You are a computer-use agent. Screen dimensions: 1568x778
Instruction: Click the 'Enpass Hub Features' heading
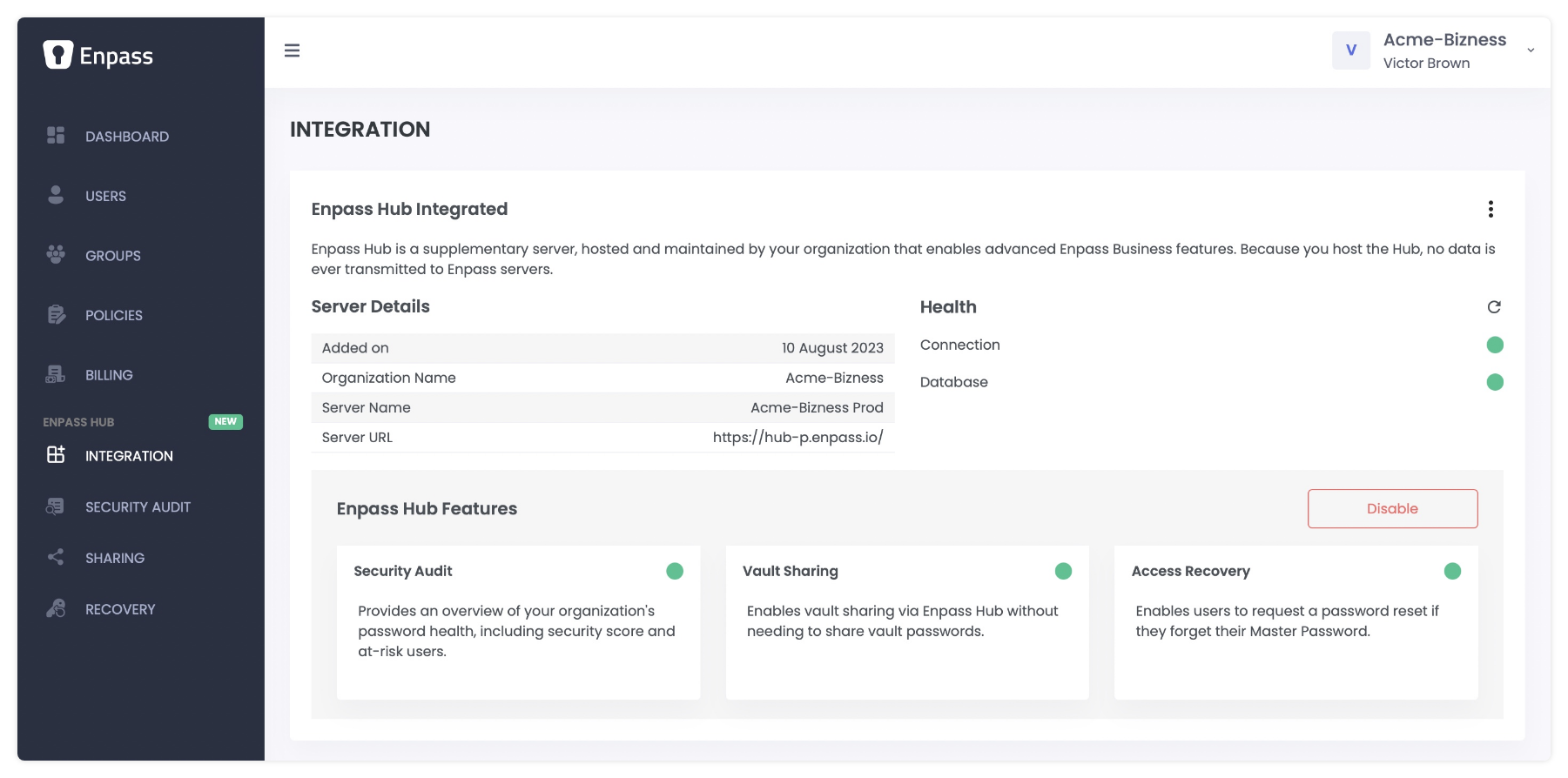427,508
